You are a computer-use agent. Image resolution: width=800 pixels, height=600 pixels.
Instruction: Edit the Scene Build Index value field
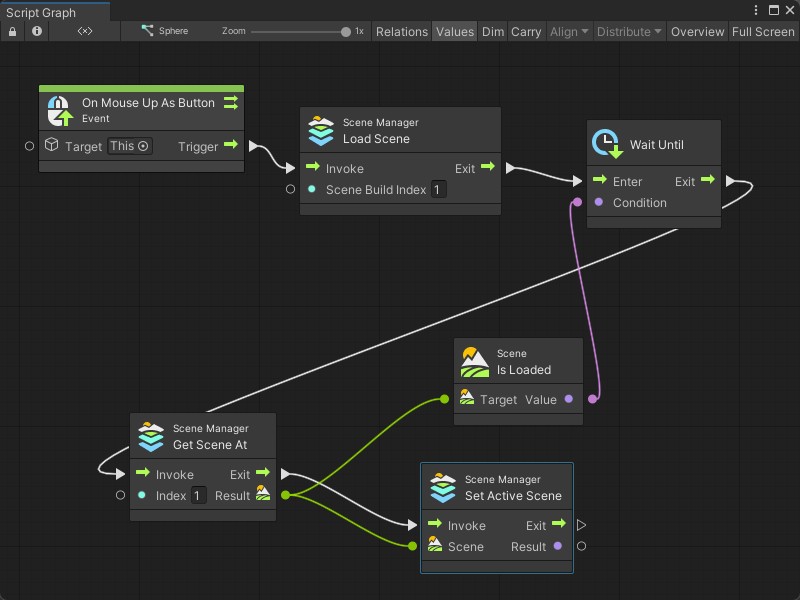click(x=438, y=189)
